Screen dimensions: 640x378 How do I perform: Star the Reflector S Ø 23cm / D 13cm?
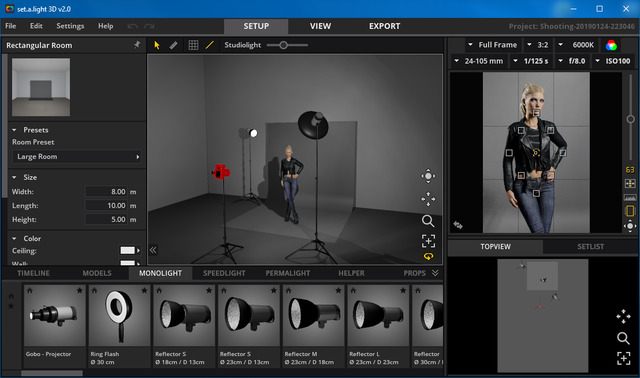pos(273,290)
